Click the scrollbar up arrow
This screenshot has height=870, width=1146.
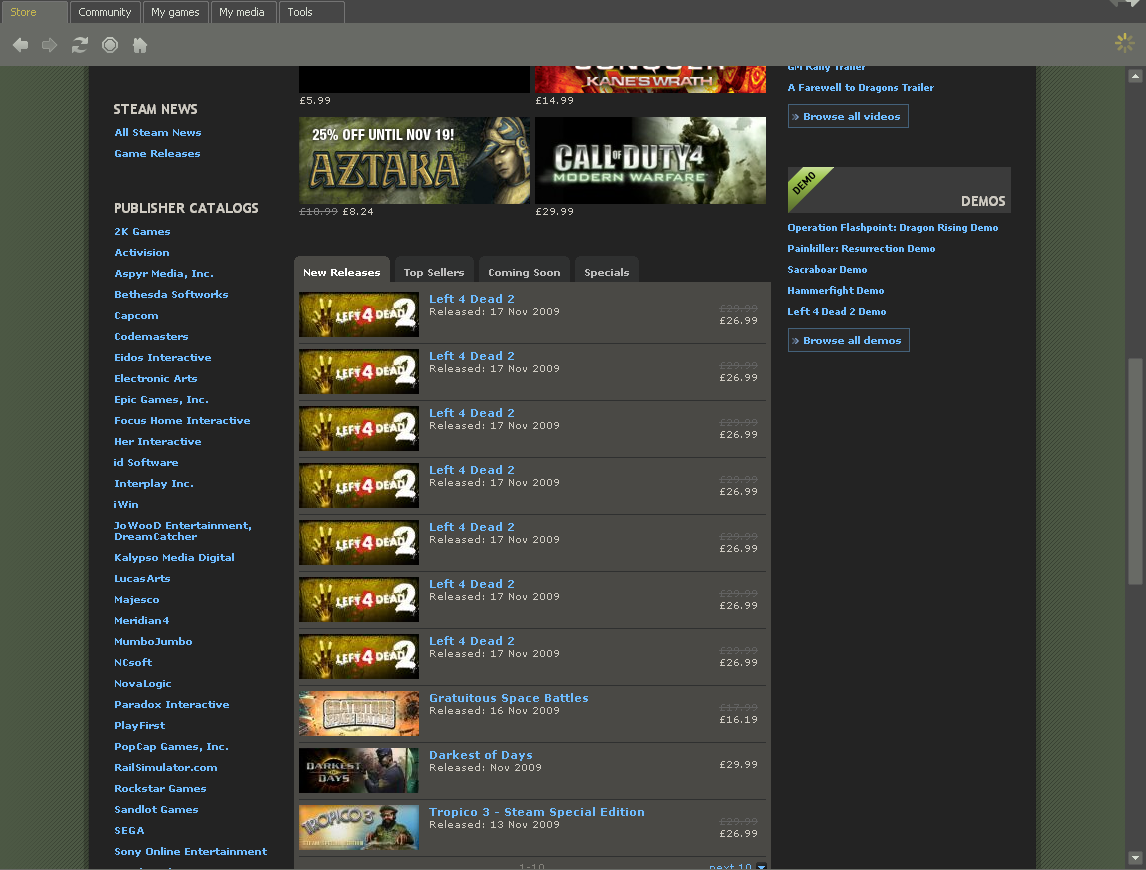click(1135, 76)
